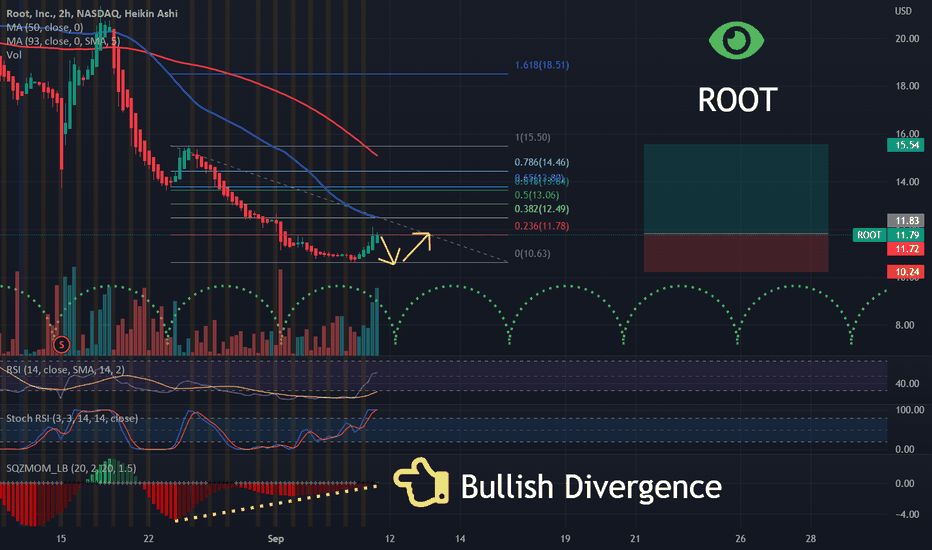
Task: Click the yellow pointing hand icon
Action: (x=421, y=482)
